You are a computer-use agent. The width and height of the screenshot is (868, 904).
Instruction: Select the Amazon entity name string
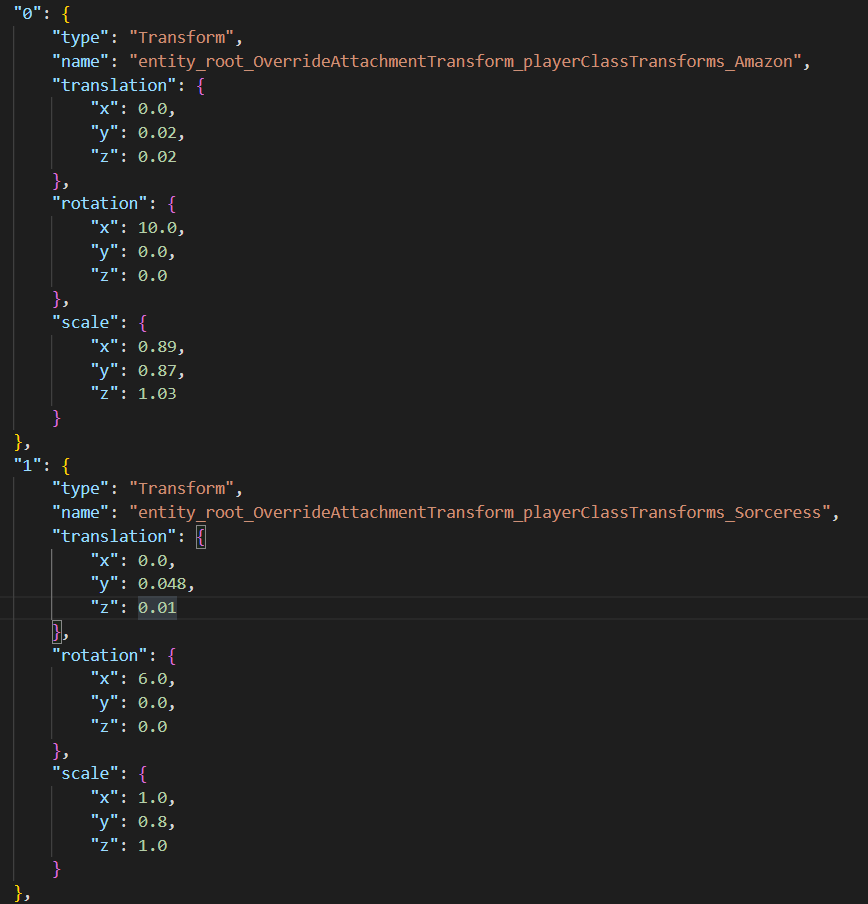click(x=465, y=62)
